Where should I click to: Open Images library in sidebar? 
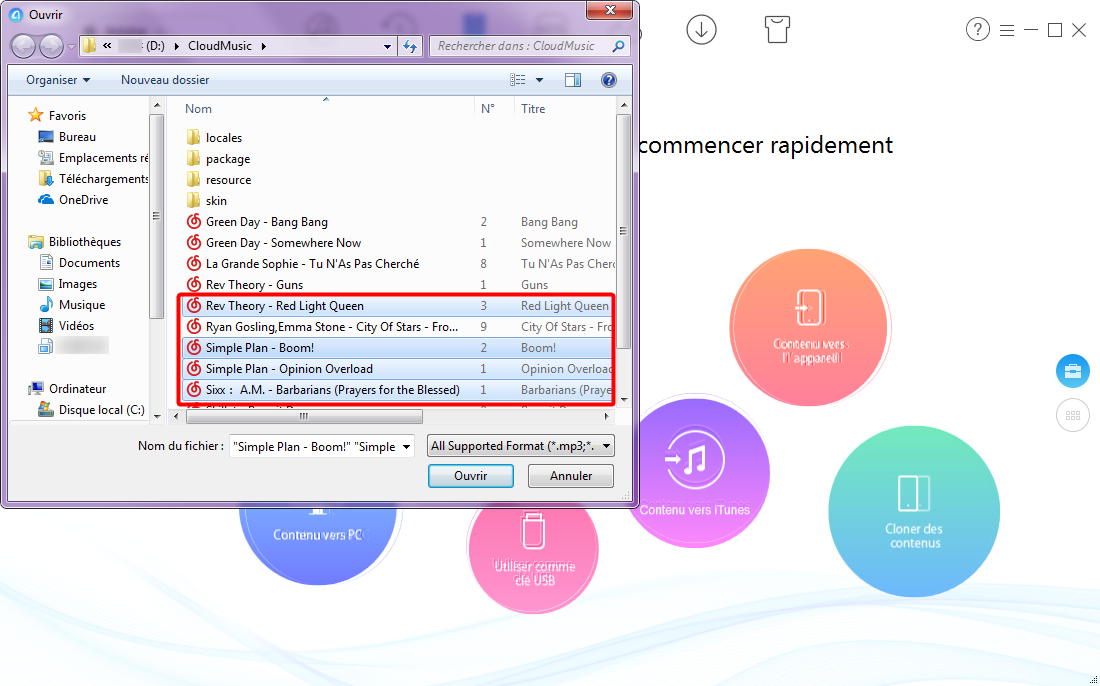[68, 284]
